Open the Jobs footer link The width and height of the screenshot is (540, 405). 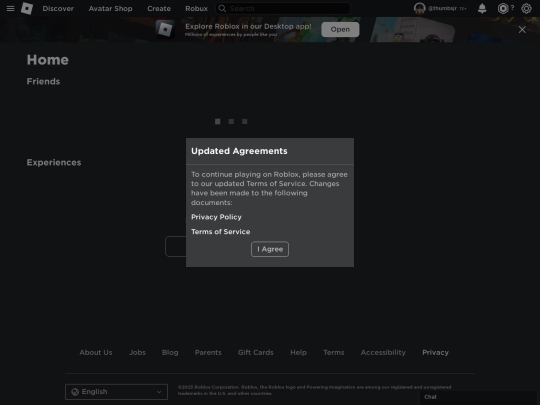[137, 352]
